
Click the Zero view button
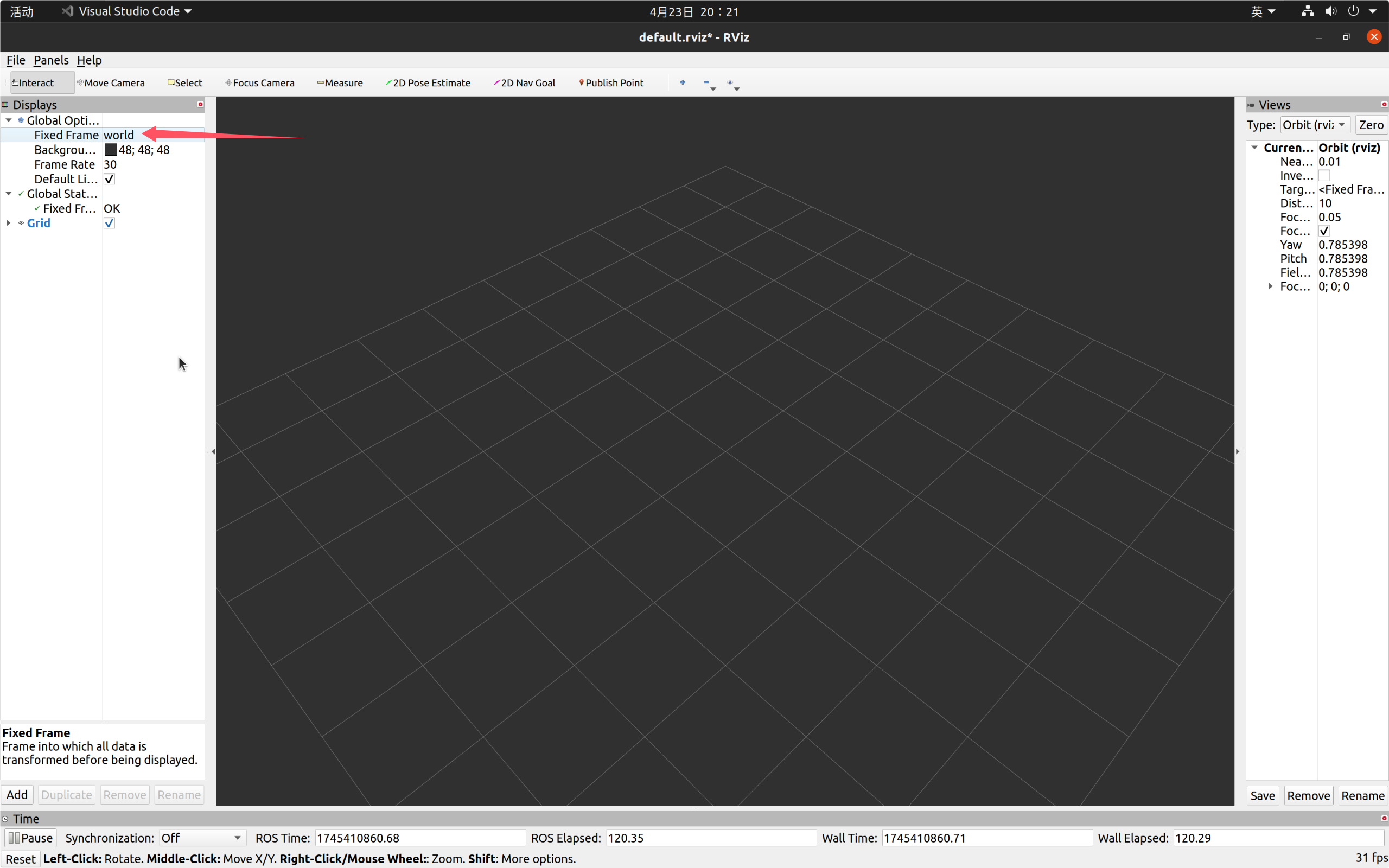(1371, 125)
